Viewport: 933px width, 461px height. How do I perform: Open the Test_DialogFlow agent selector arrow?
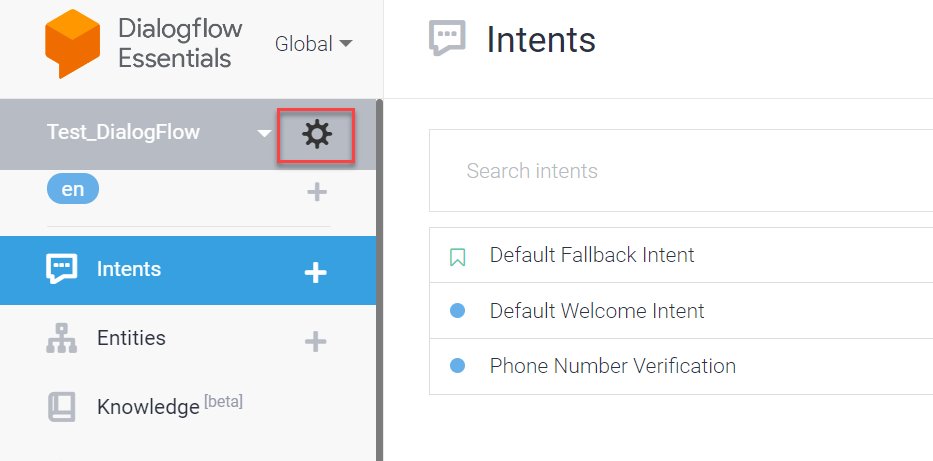(264, 133)
